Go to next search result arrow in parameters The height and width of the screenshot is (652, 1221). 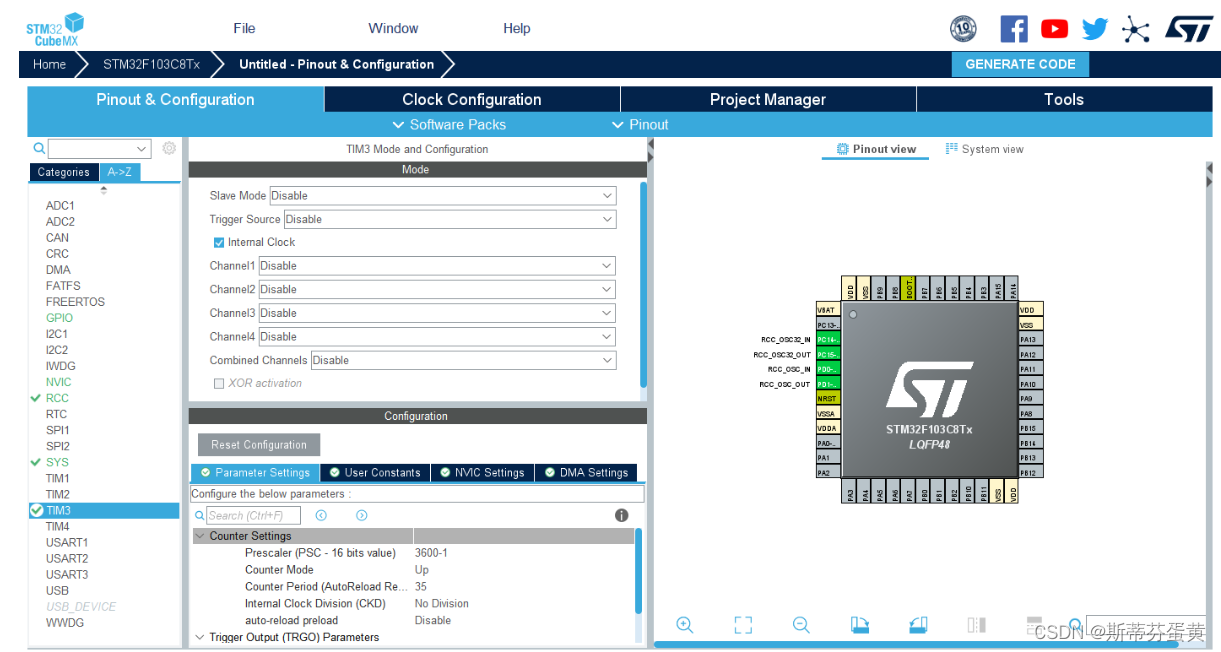click(x=362, y=515)
